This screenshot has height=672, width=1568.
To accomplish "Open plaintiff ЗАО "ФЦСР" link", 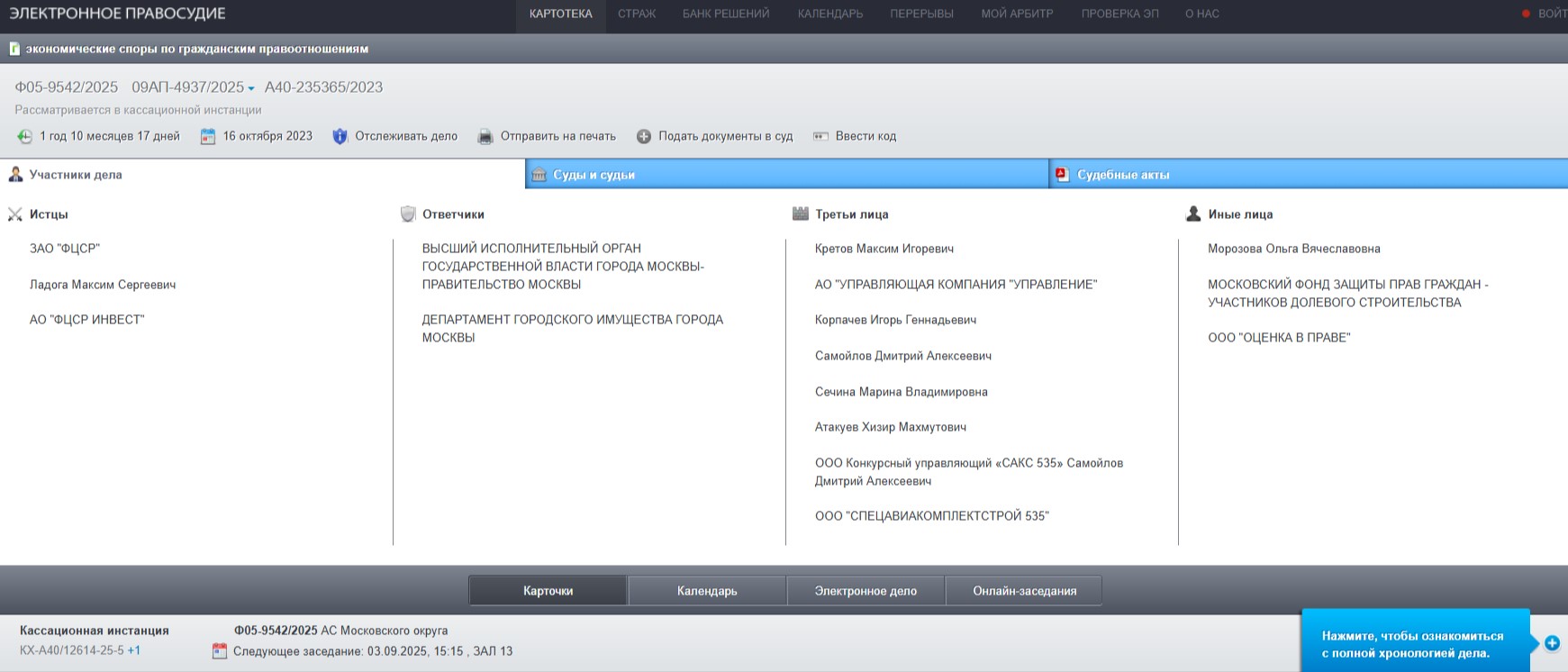I will tap(65, 249).
